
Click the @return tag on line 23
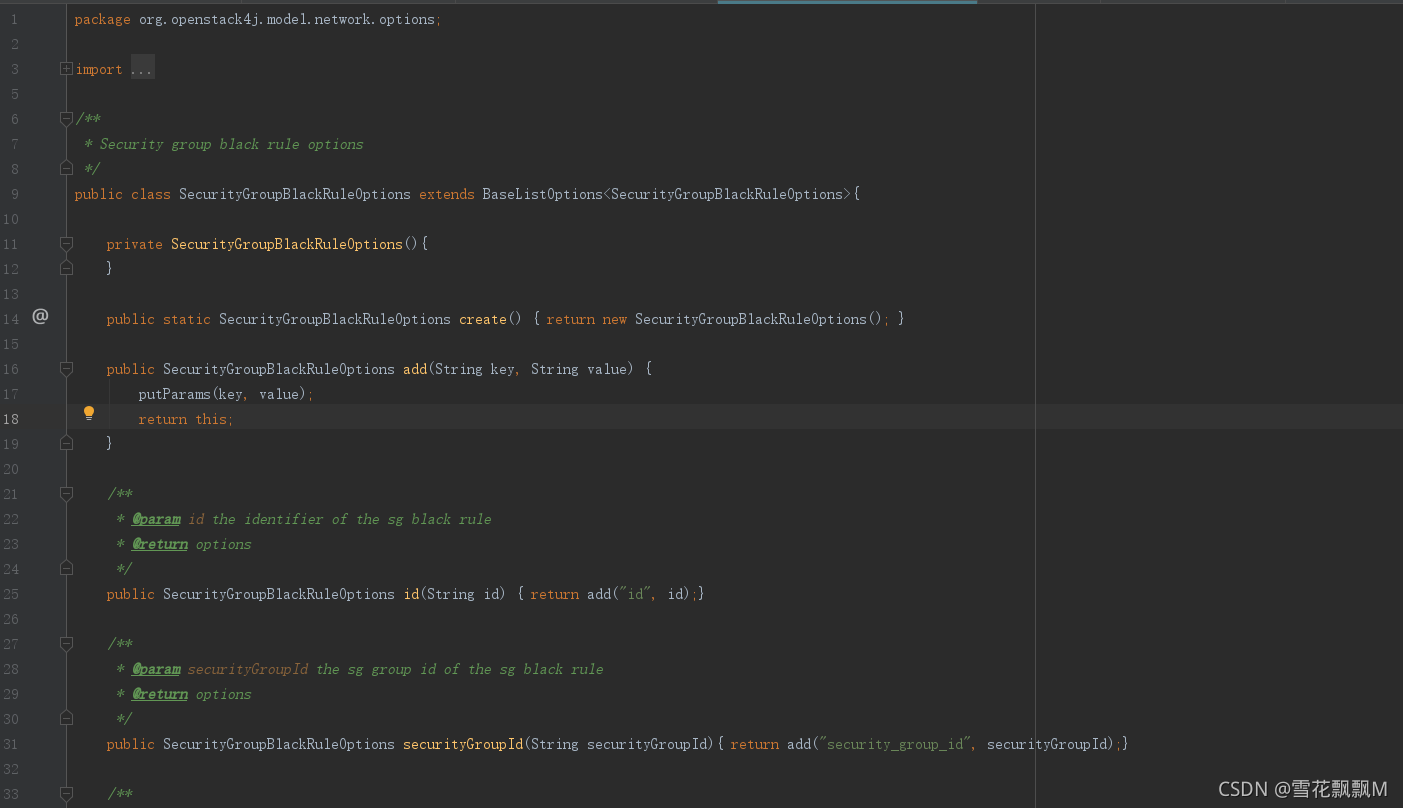tap(160, 544)
